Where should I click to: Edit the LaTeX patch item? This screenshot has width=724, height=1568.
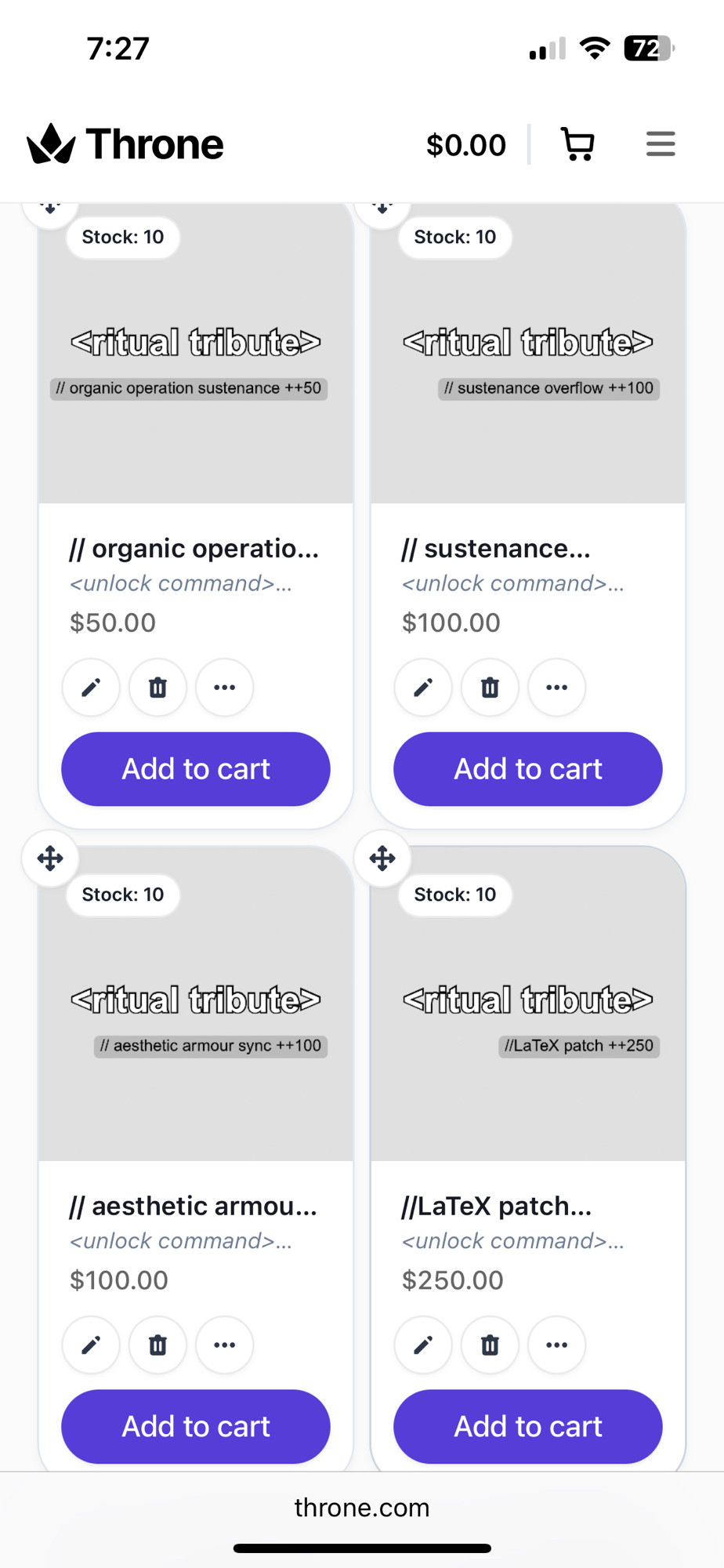[x=423, y=1345]
